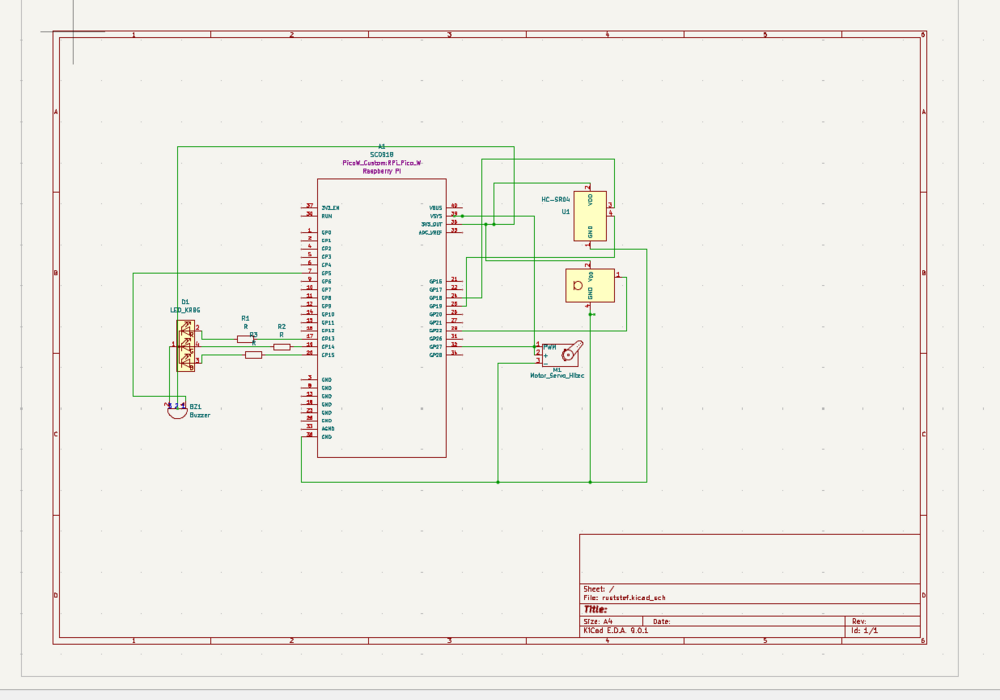This screenshot has height=700, width=1000.
Task: Click the HC-SR04 label
Action: [555, 200]
